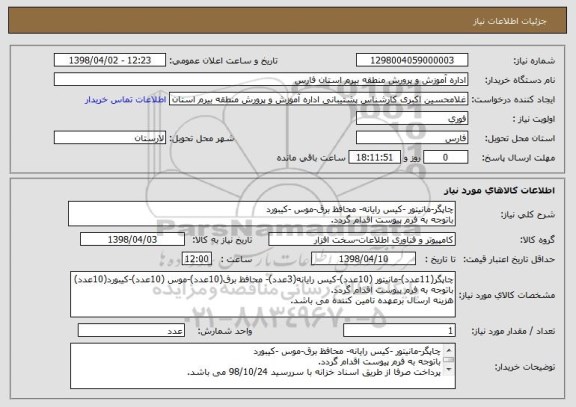
Task: Click the توضیحات خریدار text area
Action: pyautogui.click(x=263, y=366)
